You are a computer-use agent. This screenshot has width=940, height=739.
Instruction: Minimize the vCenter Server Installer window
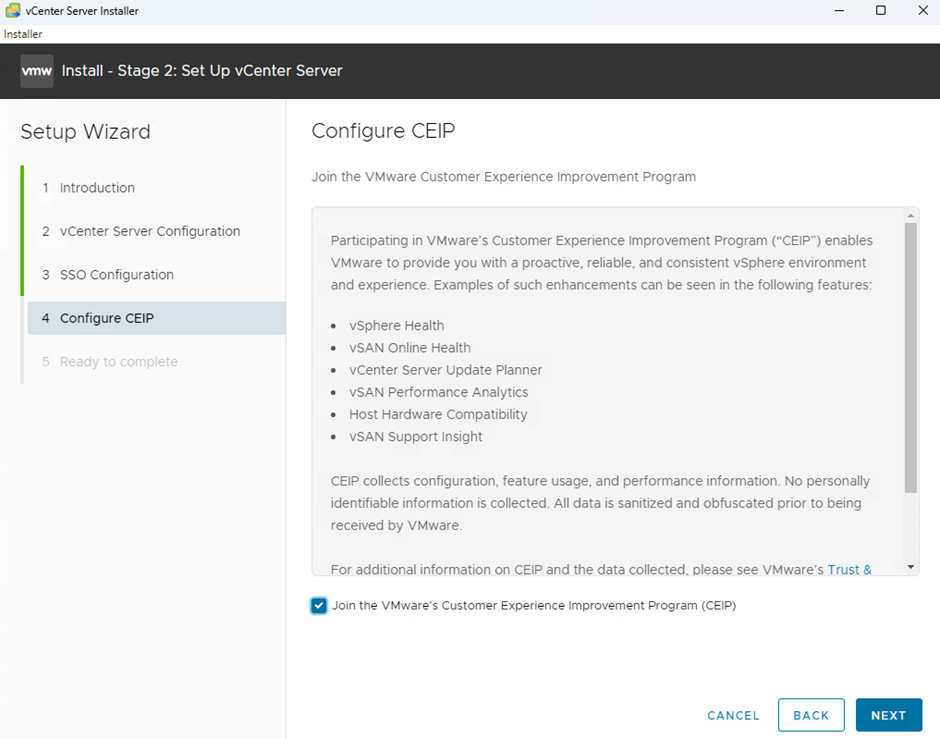(835, 11)
